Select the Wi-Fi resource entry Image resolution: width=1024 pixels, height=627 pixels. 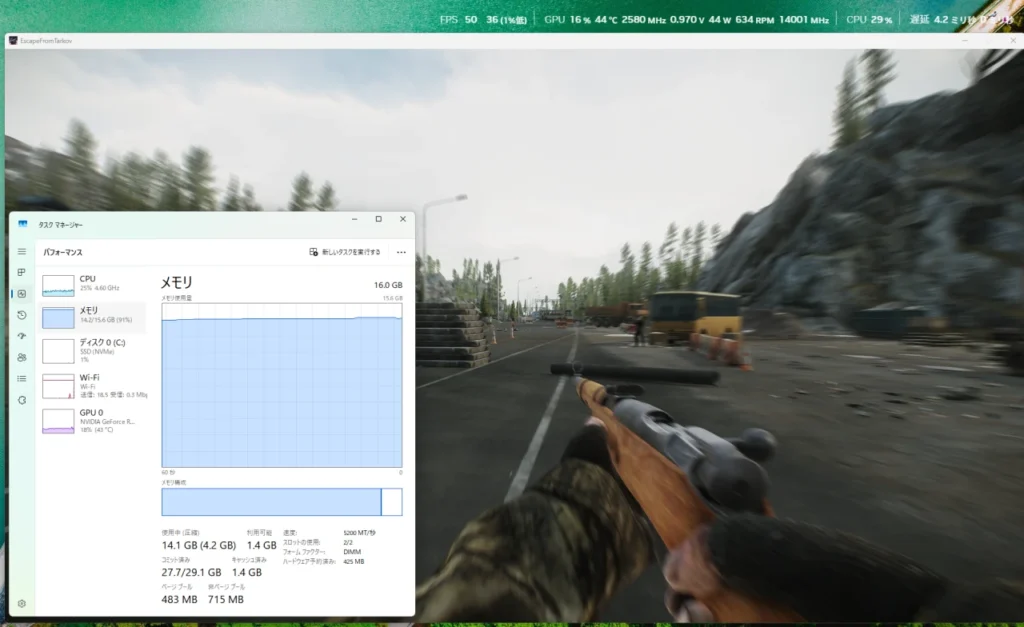tap(92, 385)
